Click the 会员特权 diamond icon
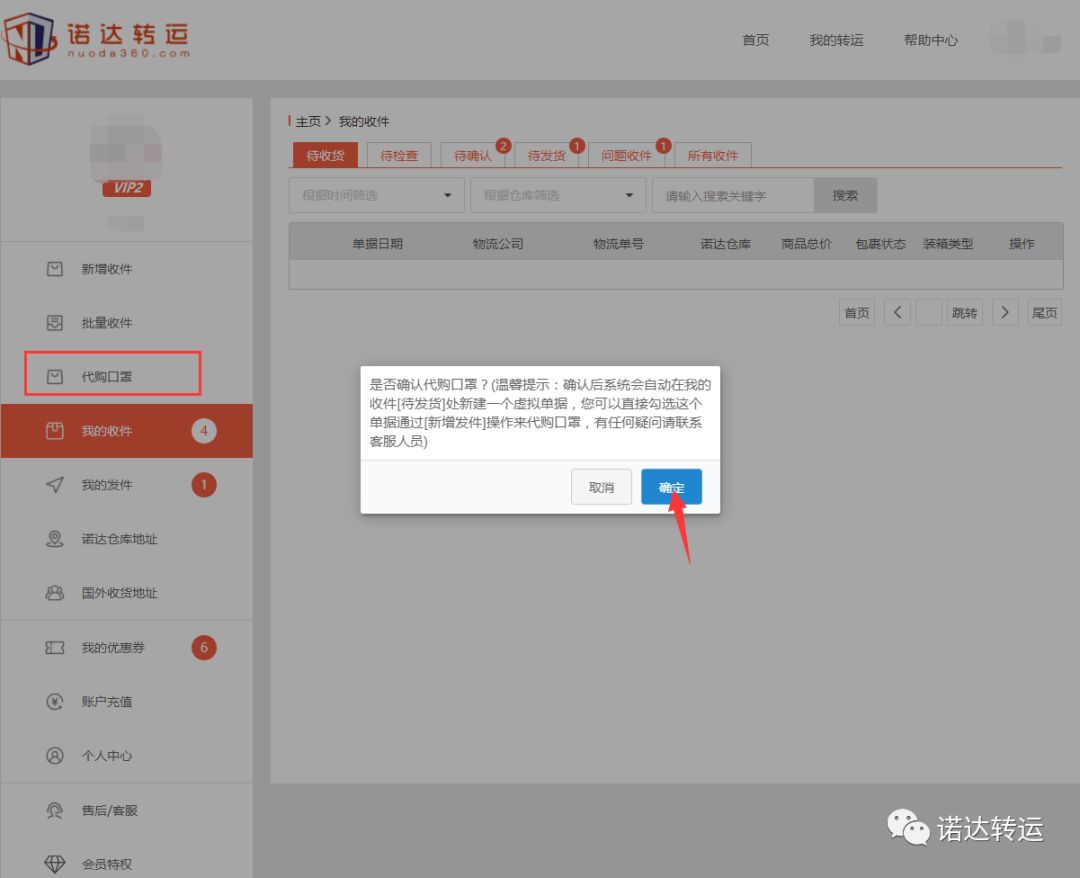 [55, 863]
